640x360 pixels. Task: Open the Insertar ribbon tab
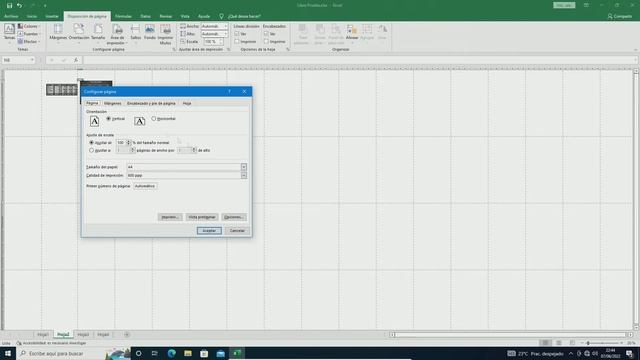52,16
